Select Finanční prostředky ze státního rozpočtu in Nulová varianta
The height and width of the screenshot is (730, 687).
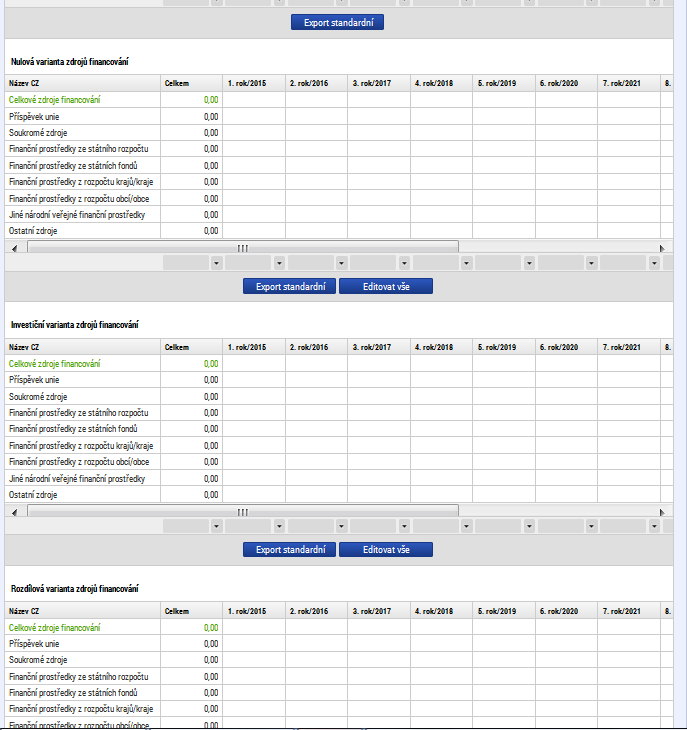click(339, 149)
